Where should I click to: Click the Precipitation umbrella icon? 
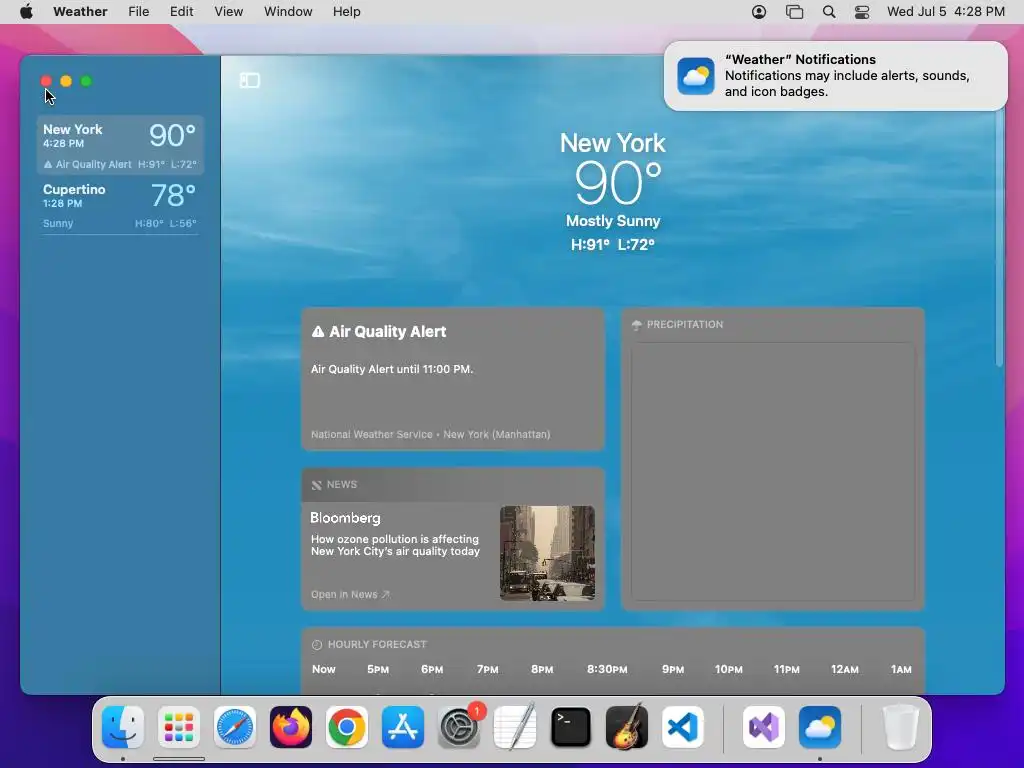click(x=637, y=325)
